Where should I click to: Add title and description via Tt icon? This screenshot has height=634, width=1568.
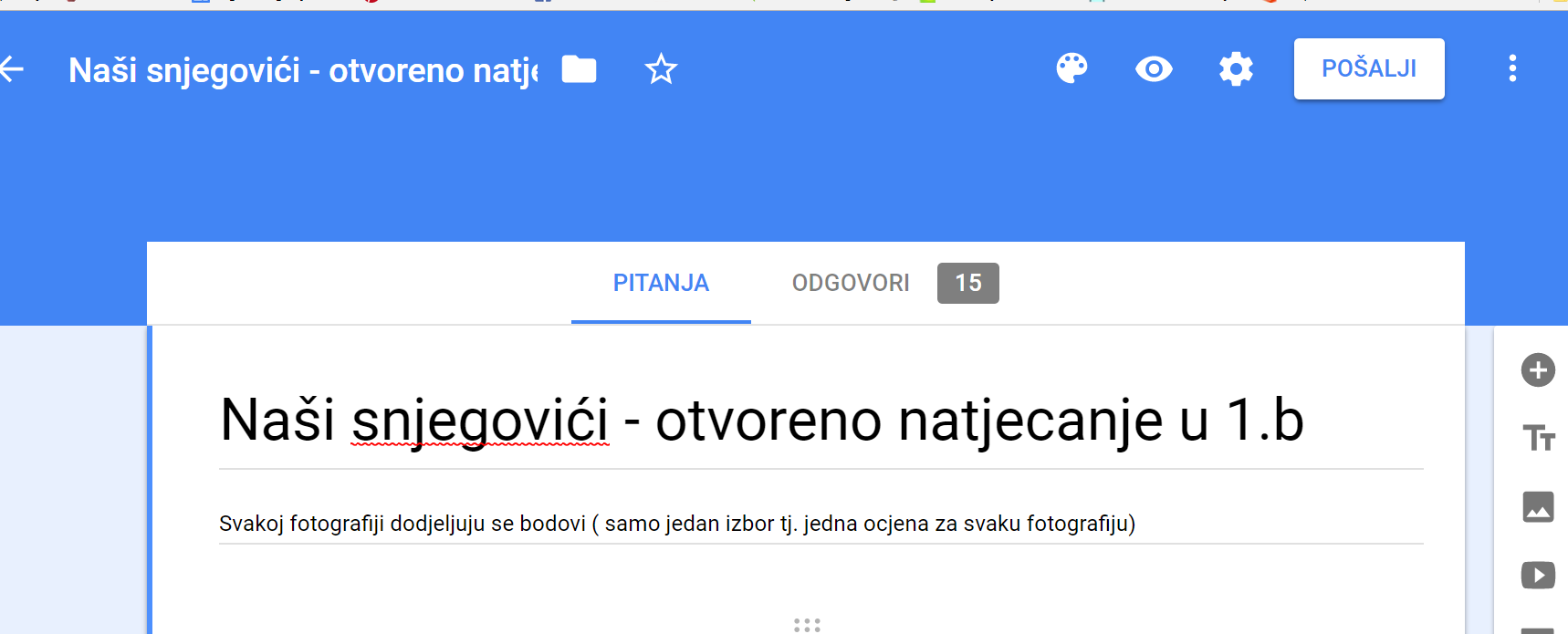point(1538,439)
